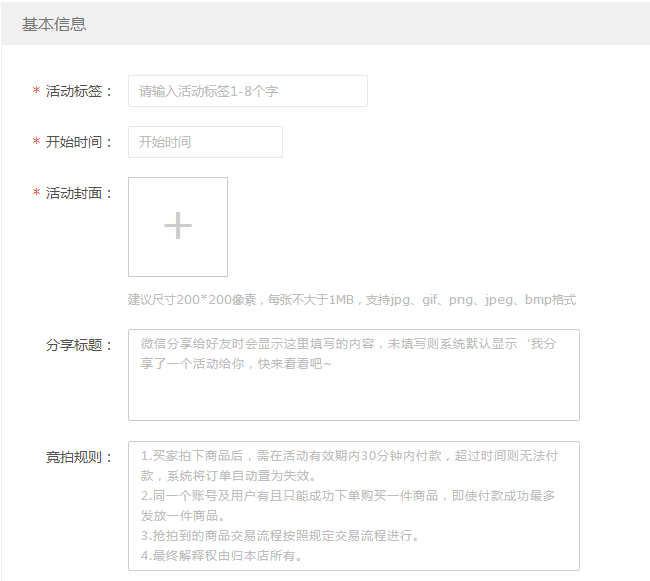Viewport: 650px width, 581px height.
Task: Click the 竞拍规则 field label
Action: [x=79, y=457]
